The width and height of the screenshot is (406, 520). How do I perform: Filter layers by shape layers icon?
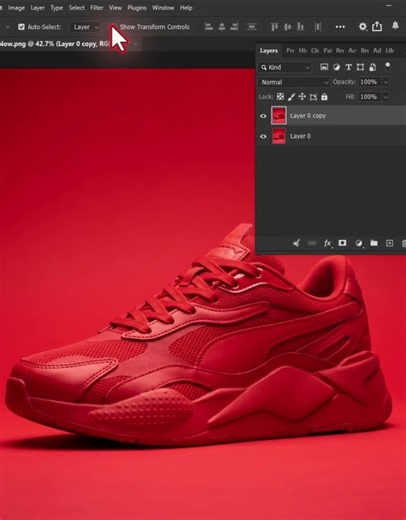360,67
